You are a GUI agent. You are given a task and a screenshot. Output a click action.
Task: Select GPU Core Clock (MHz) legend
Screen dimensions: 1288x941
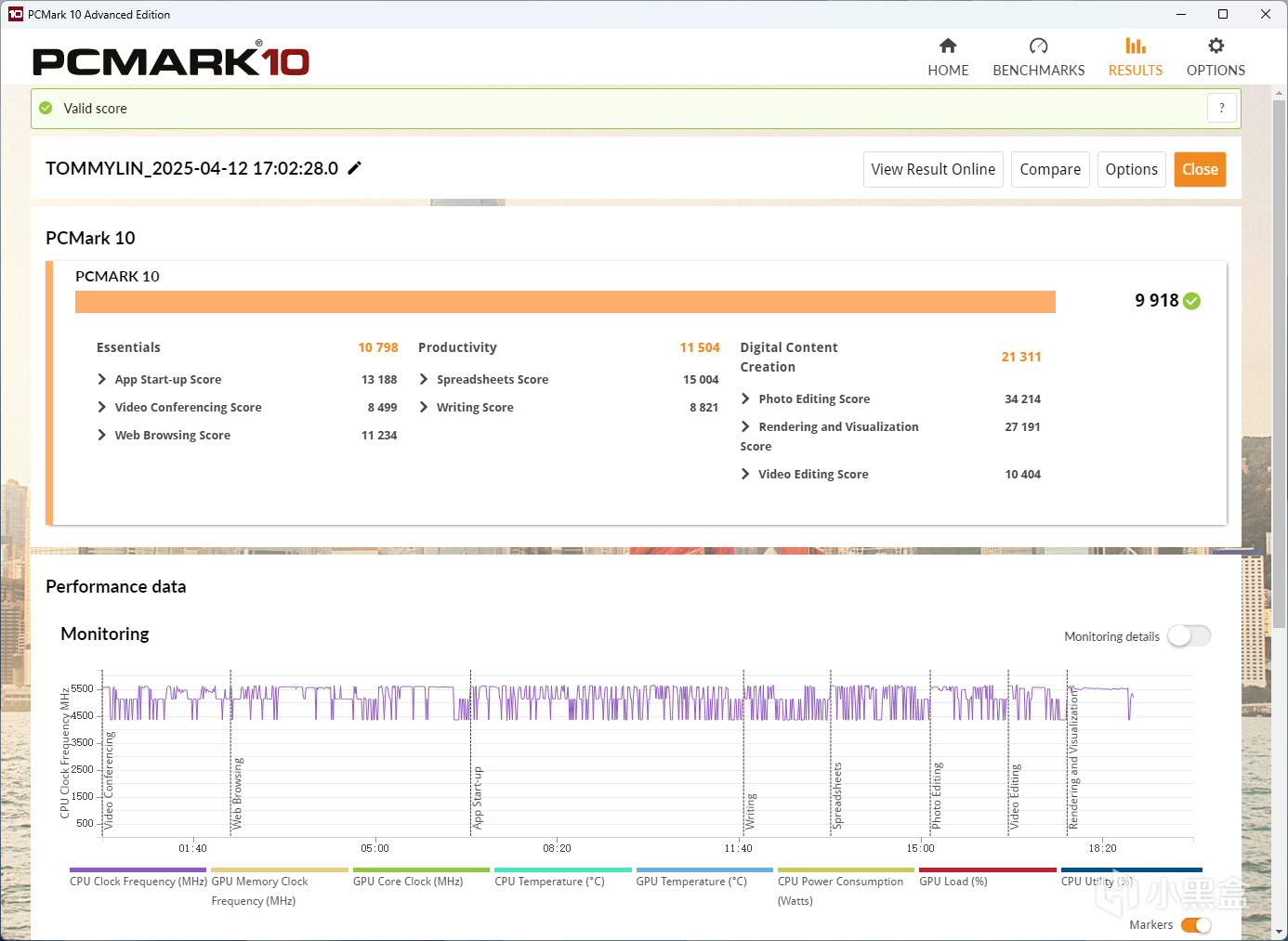click(421, 878)
